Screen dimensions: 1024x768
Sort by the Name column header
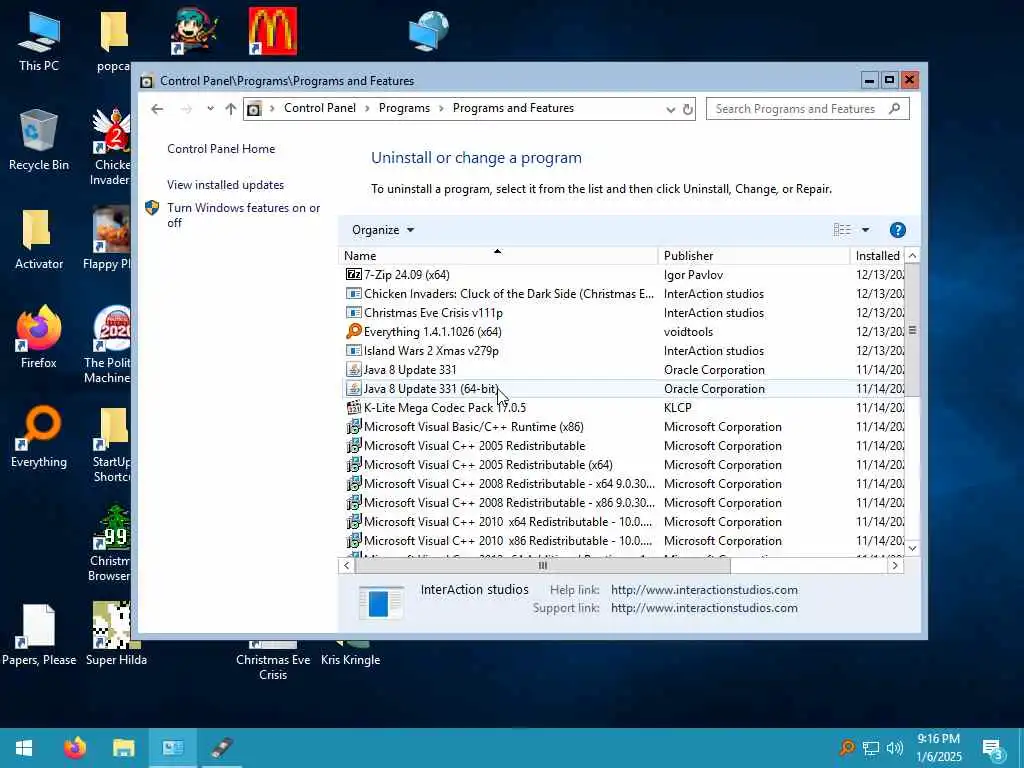498,255
